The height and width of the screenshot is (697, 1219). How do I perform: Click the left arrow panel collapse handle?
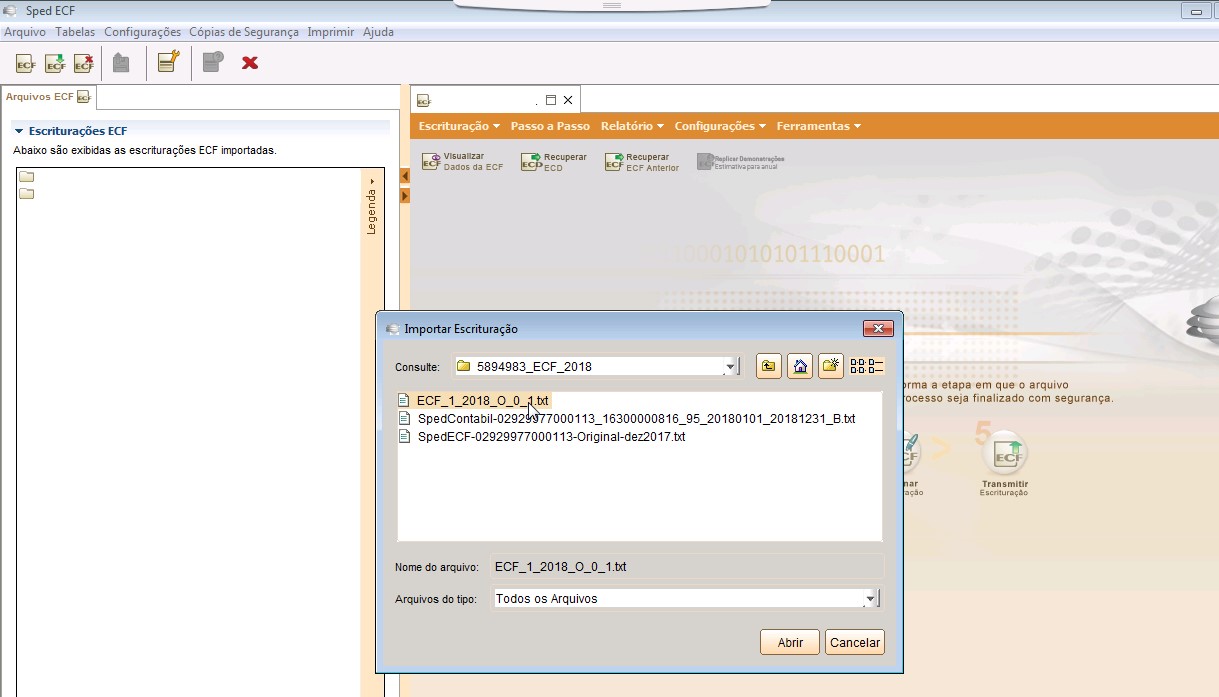[x=404, y=176]
